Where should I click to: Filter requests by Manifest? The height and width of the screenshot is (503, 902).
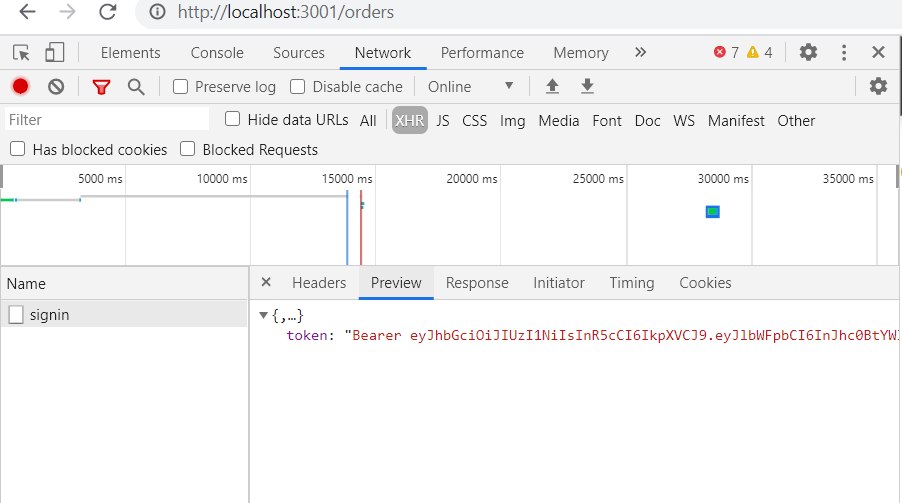click(736, 120)
